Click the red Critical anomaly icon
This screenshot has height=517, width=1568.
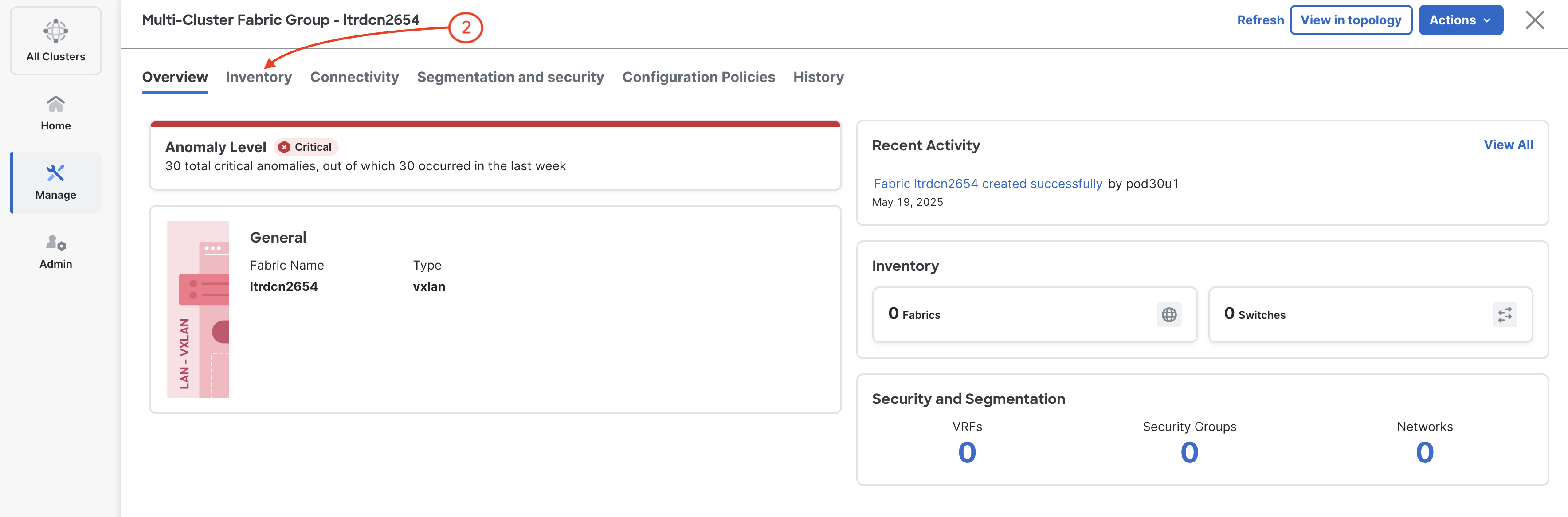284,147
